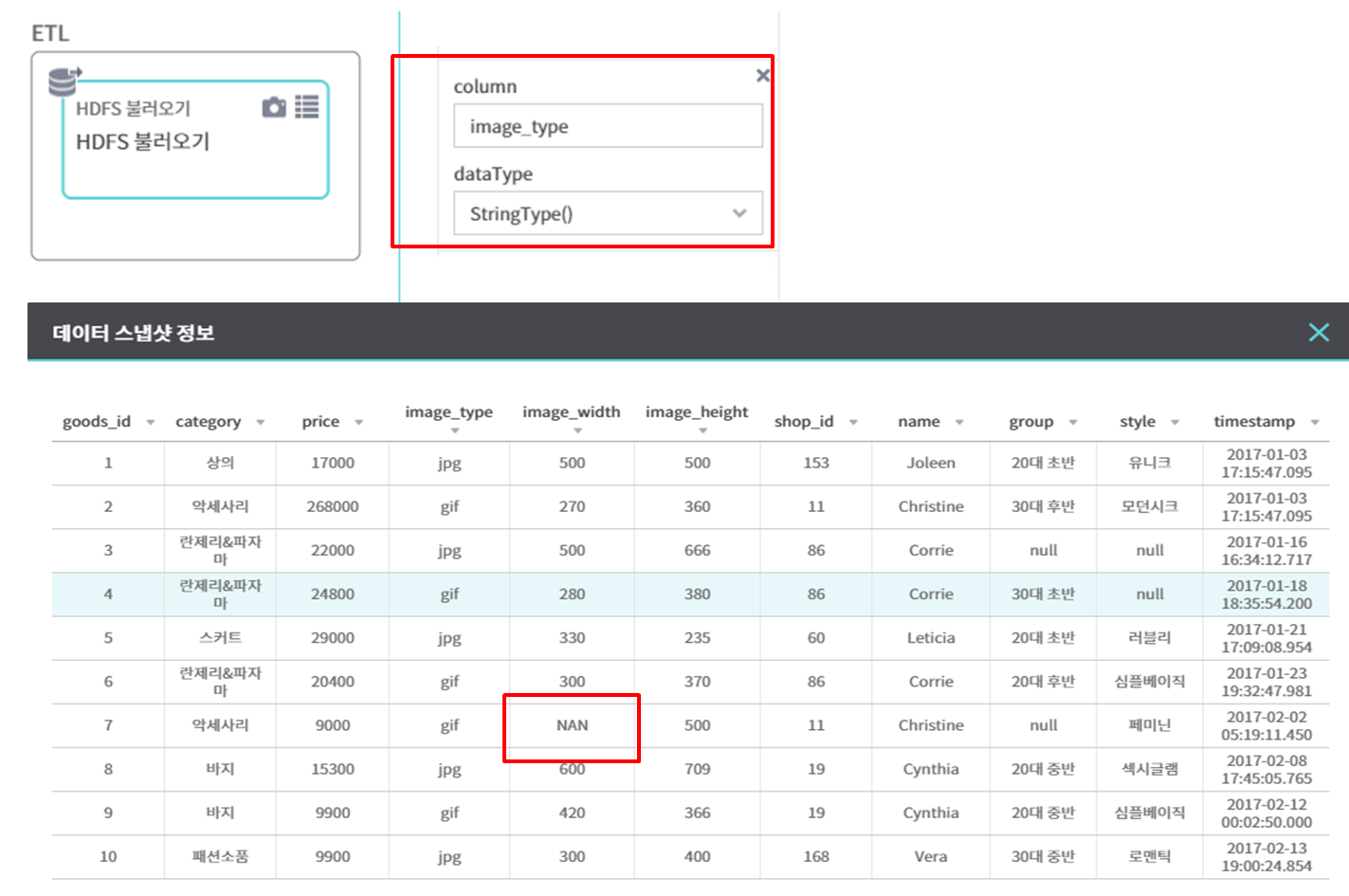Click the NAN cell in image_width

(x=572, y=725)
